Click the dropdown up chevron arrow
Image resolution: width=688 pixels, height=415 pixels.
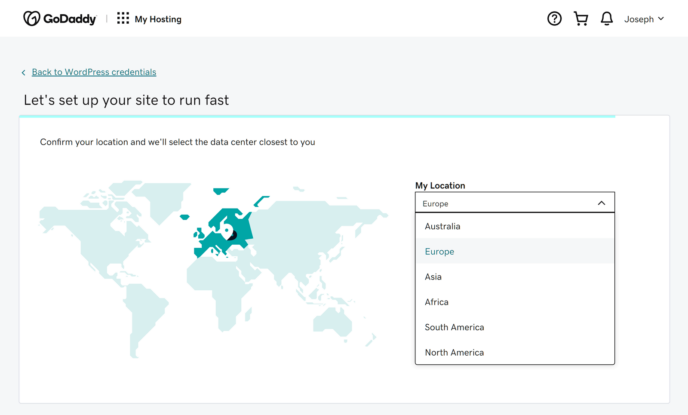click(601, 203)
